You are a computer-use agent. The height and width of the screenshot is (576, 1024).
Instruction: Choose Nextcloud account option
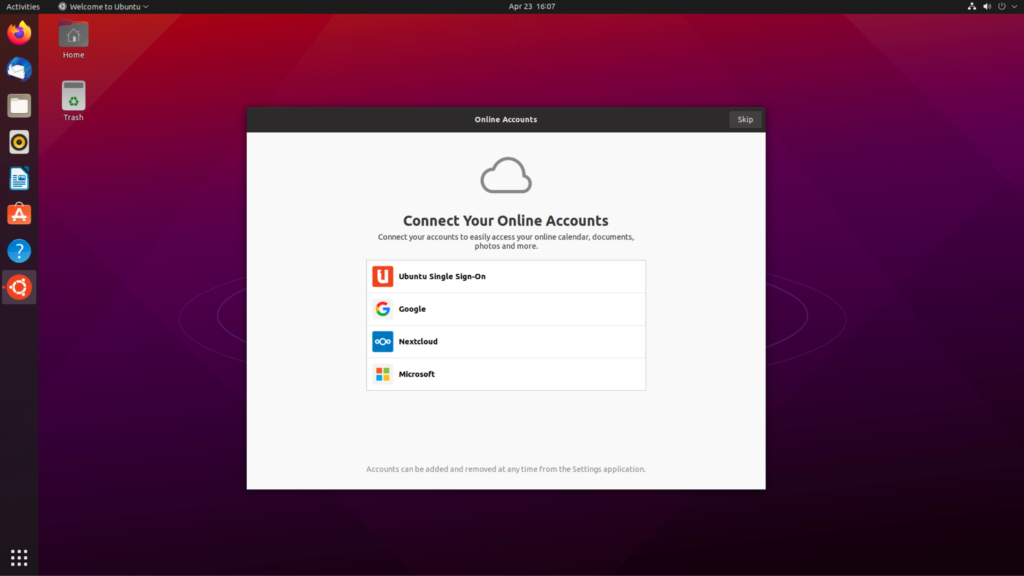pyautogui.click(x=506, y=342)
